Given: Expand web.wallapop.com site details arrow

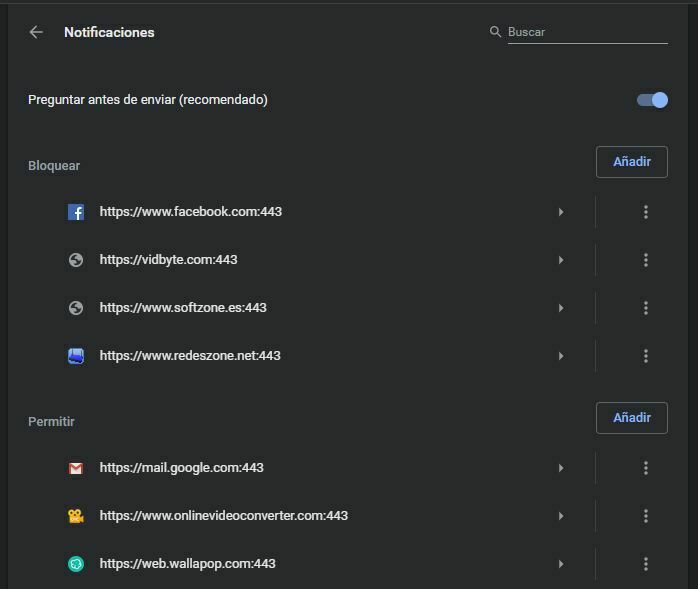Looking at the screenshot, I should pyautogui.click(x=561, y=564).
